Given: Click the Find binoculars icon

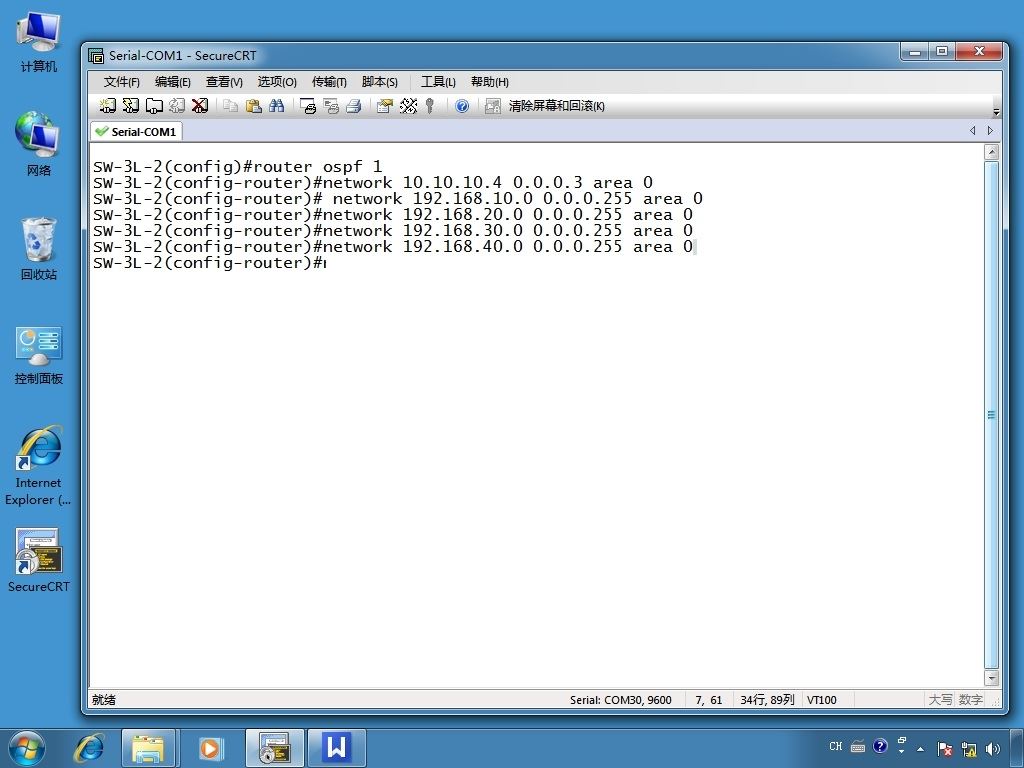Looking at the screenshot, I should tap(276, 106).
